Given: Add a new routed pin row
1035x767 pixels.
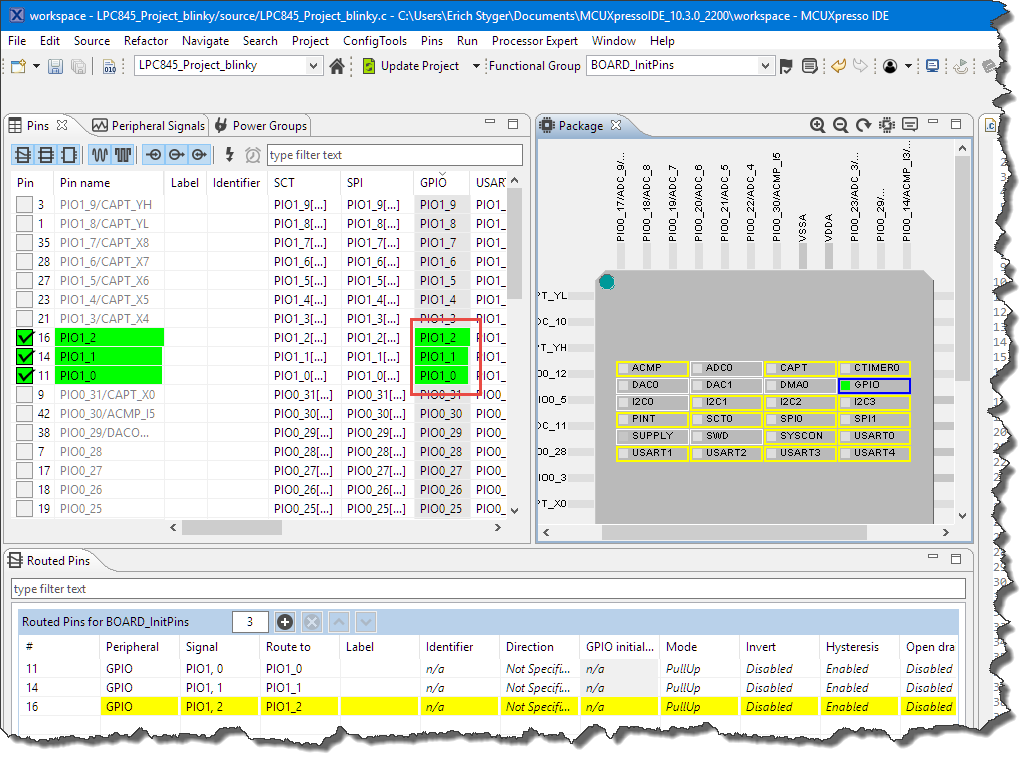Looking at the screenshot, I should [285, 622].
